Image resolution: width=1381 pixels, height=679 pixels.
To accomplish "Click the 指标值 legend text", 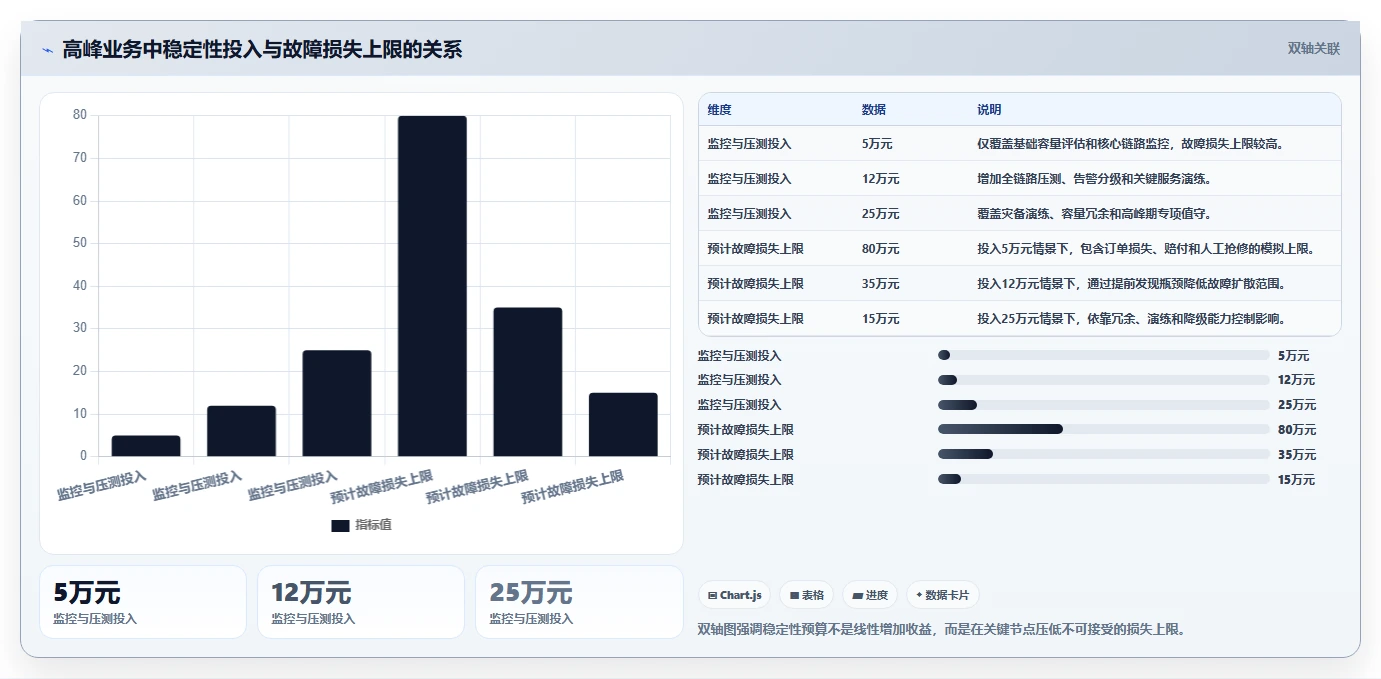I will 373,526.
